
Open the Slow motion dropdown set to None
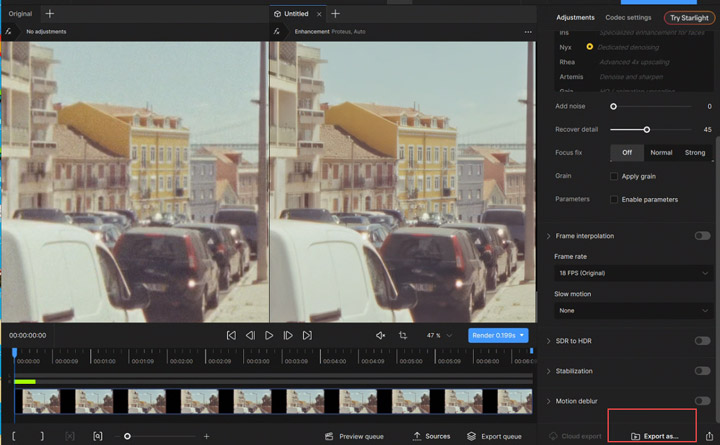coord(633,311)
